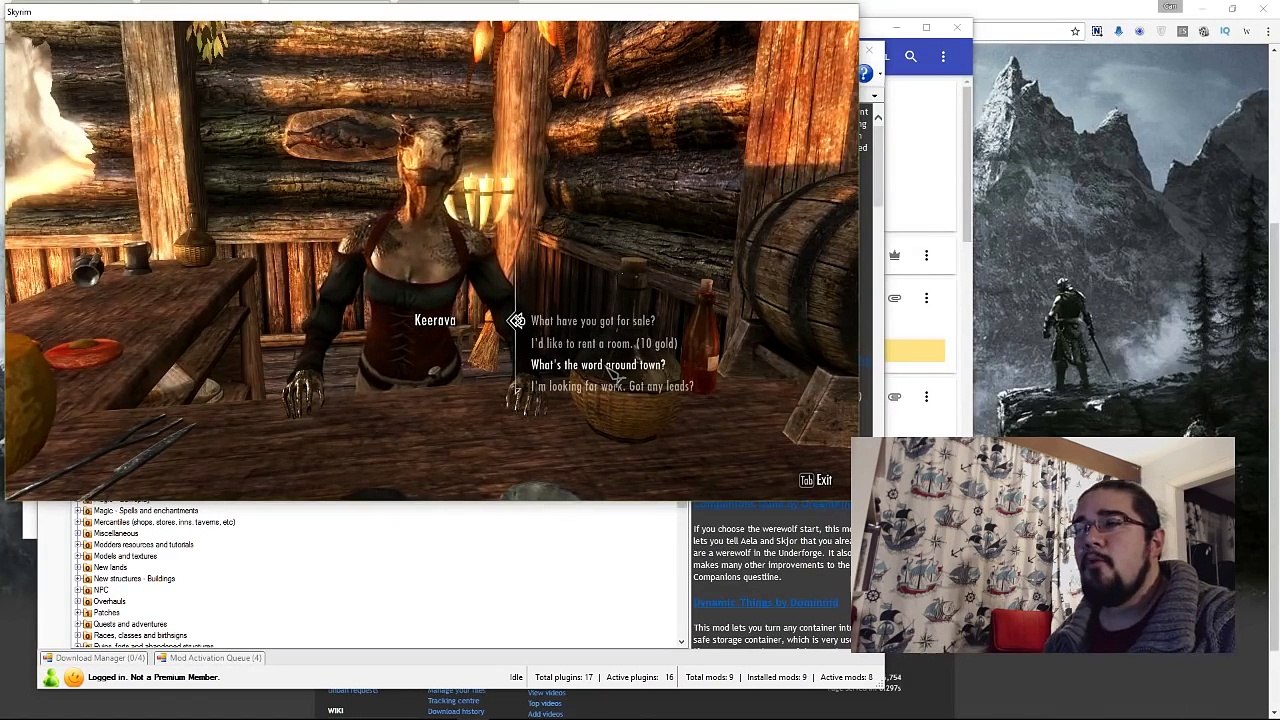Switch to Mod Activation Queue tab

click(209, 658)
